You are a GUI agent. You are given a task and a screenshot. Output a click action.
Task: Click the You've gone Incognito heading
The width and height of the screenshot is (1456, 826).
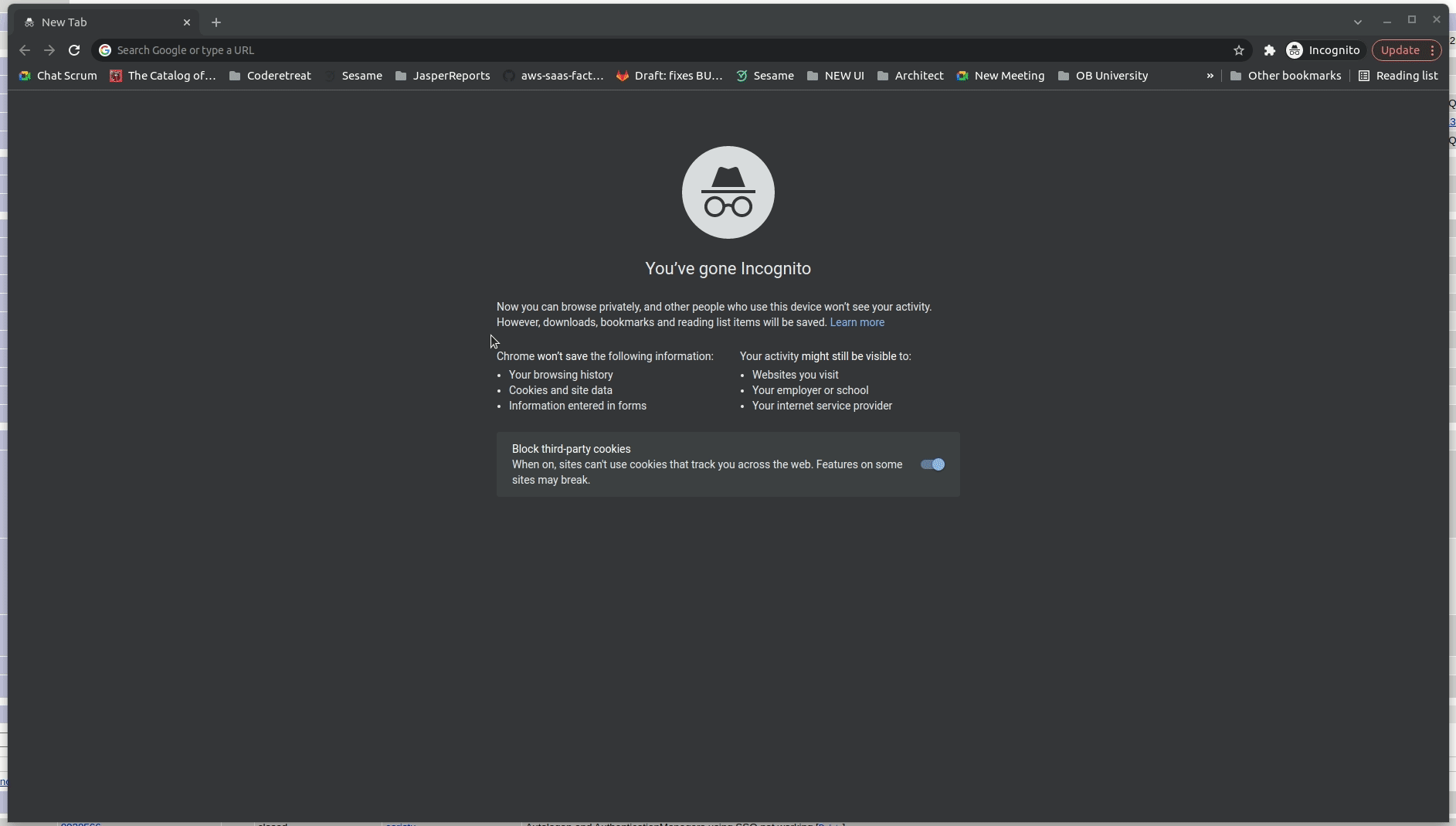[728, 268]
